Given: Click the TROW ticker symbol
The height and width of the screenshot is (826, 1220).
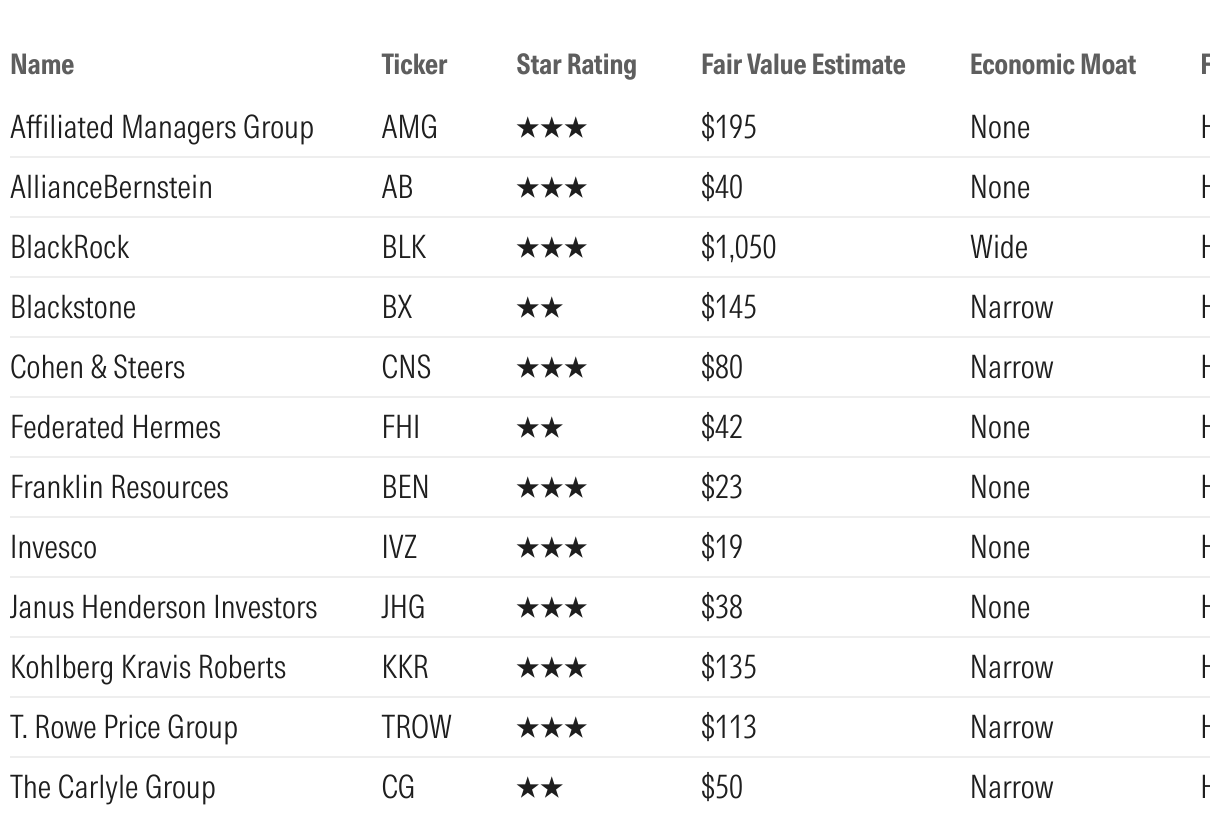Looking at the screenshot, I should (416, 728).
